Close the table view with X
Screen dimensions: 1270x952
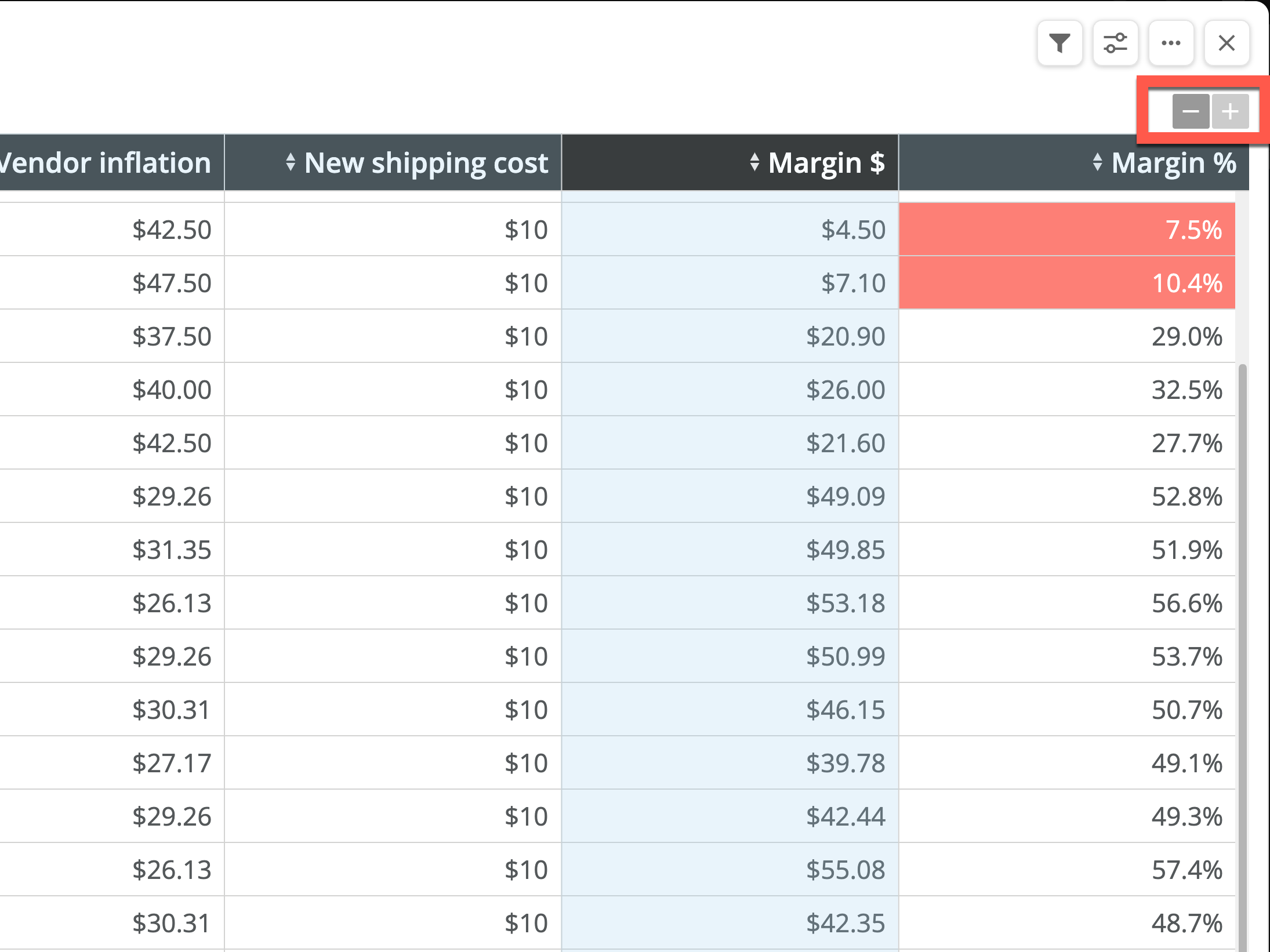click(x=1227, y=43)
